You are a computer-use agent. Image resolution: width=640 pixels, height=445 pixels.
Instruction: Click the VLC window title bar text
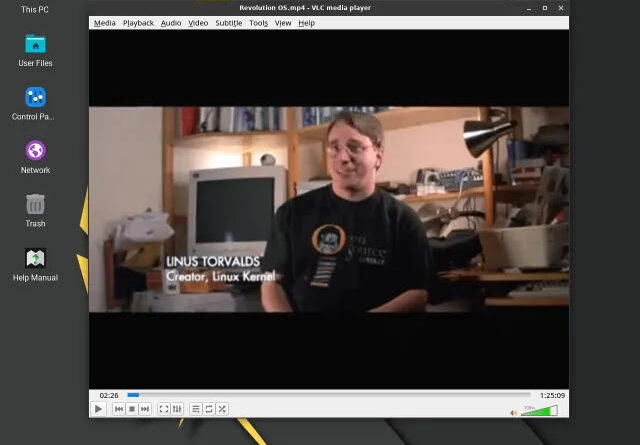pyautogui.click(x=305, y=8)
